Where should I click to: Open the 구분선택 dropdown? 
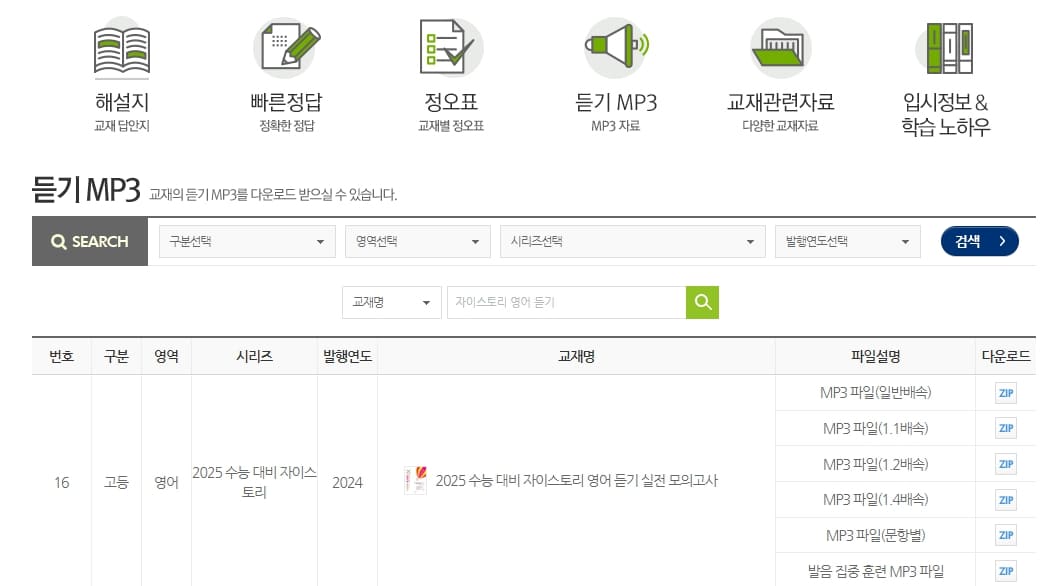[x=246, y=241]
